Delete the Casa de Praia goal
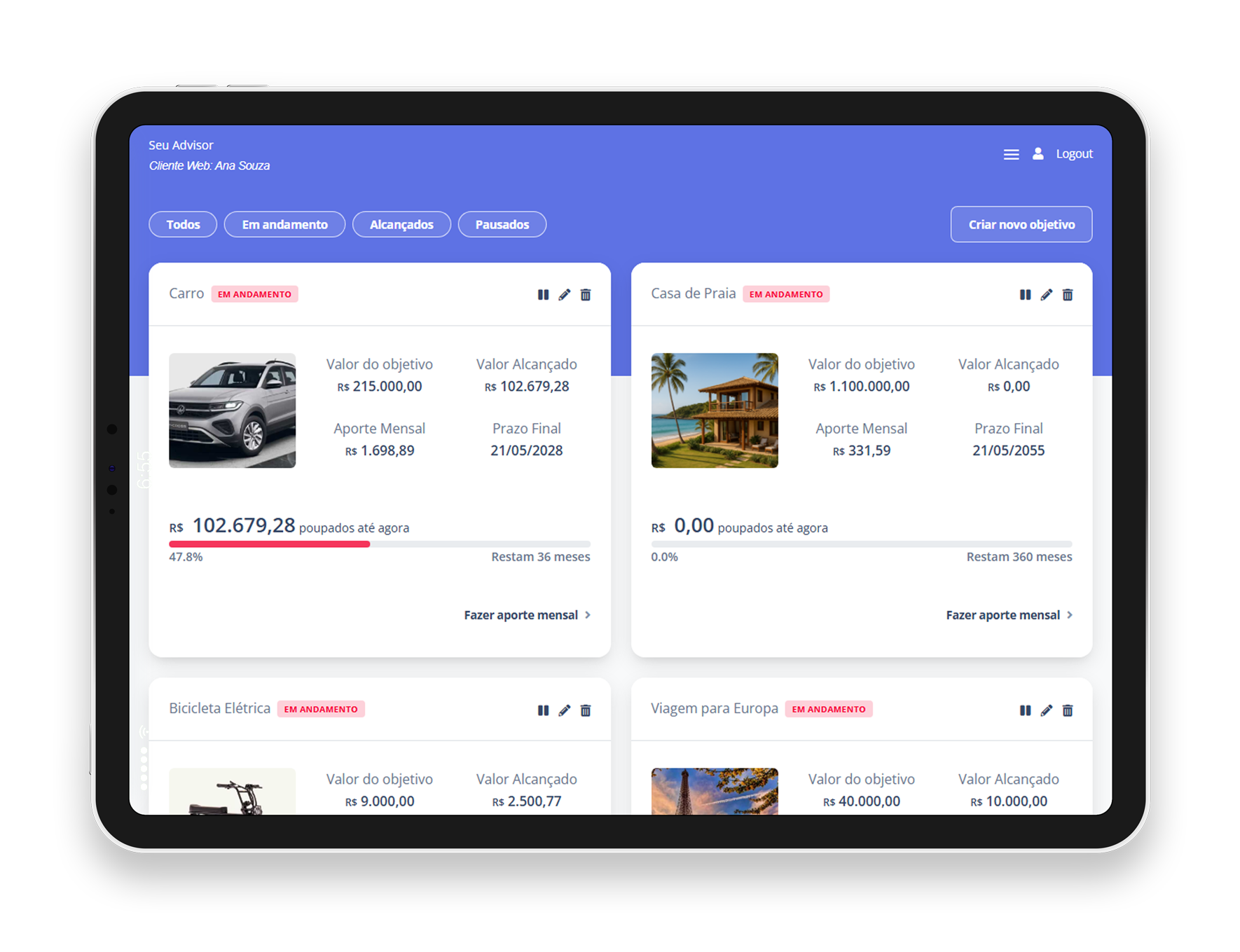 [x=1067, y=295]
